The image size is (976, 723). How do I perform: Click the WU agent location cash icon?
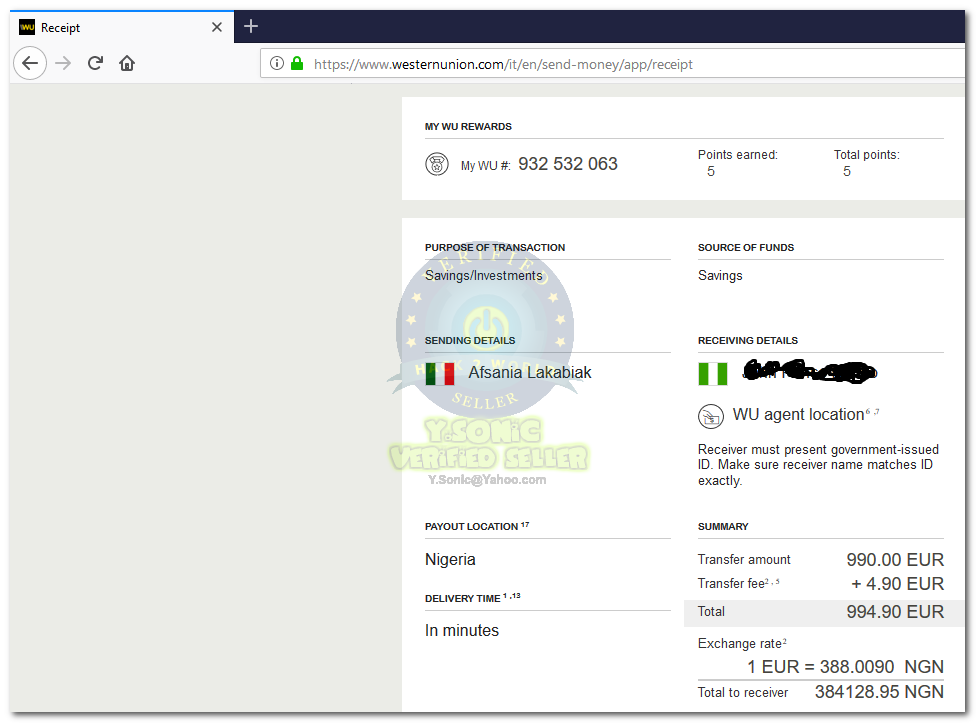(x=711, y=416)
